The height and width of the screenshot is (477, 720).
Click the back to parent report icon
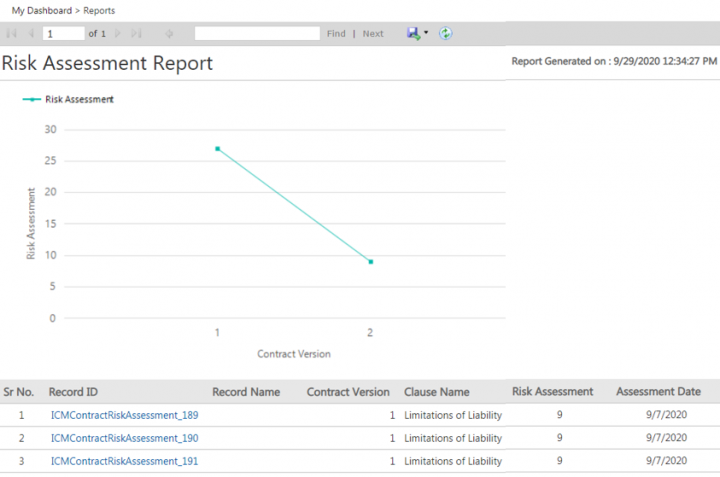169,34
